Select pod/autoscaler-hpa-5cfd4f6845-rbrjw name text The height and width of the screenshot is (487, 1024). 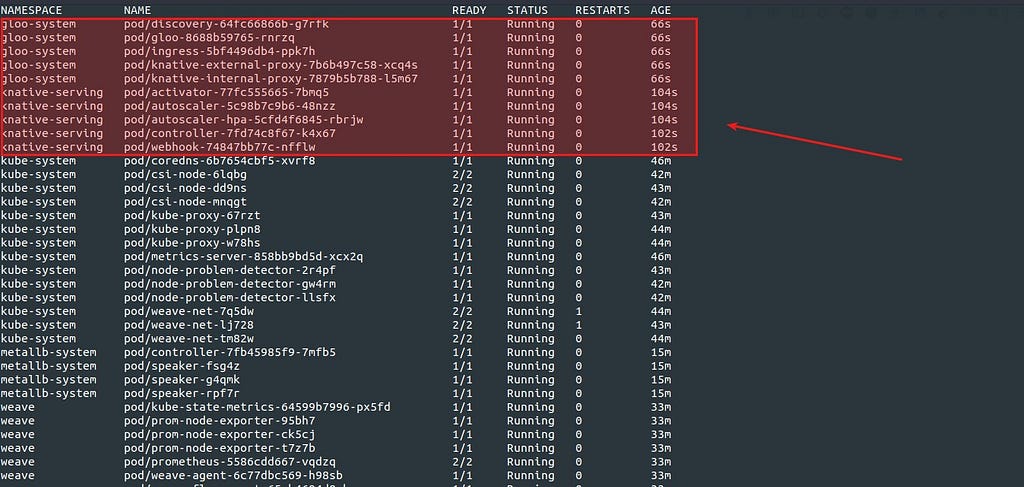point(243,120)
